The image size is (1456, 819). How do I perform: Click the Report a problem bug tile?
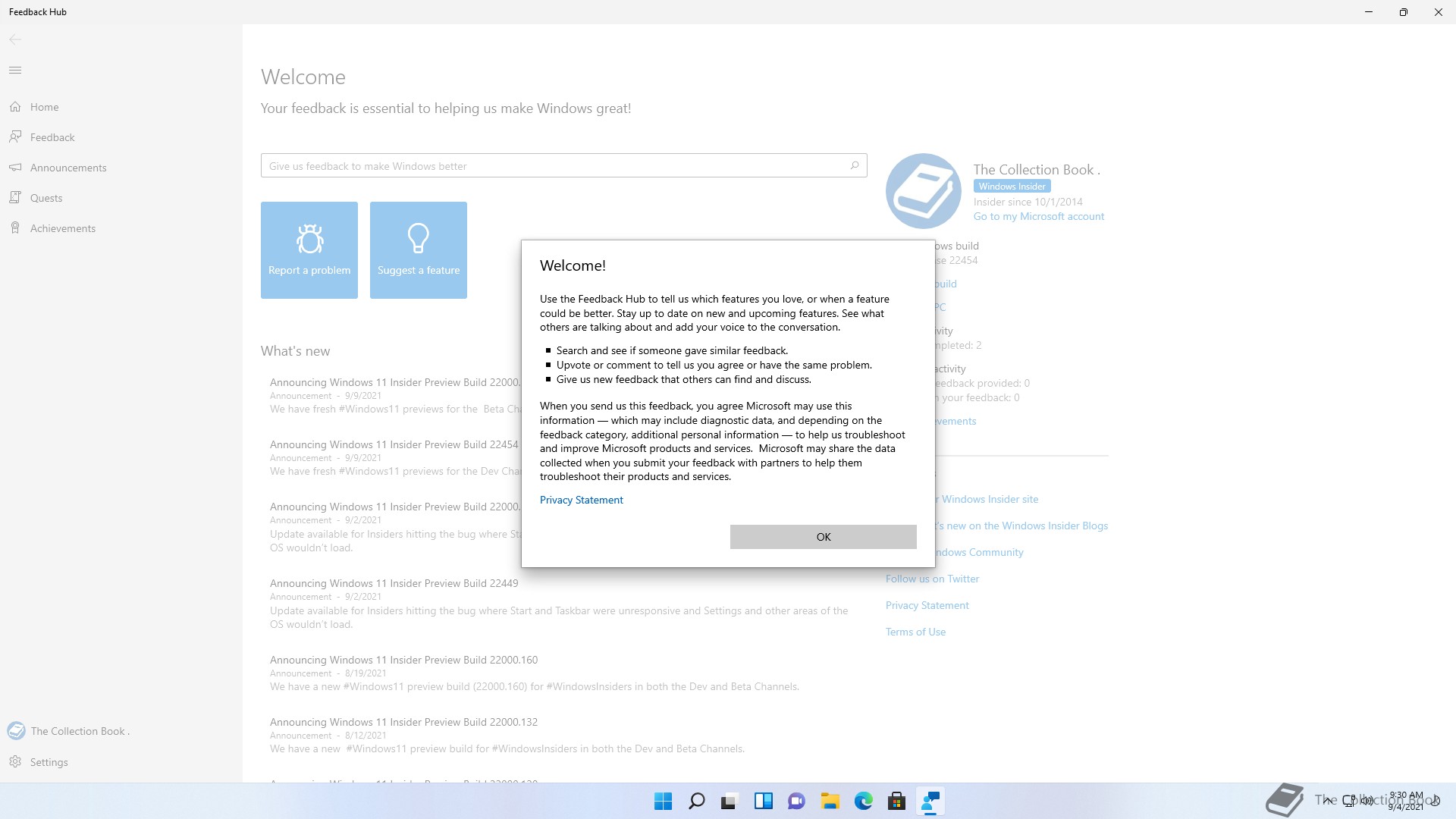click(309, 250)
